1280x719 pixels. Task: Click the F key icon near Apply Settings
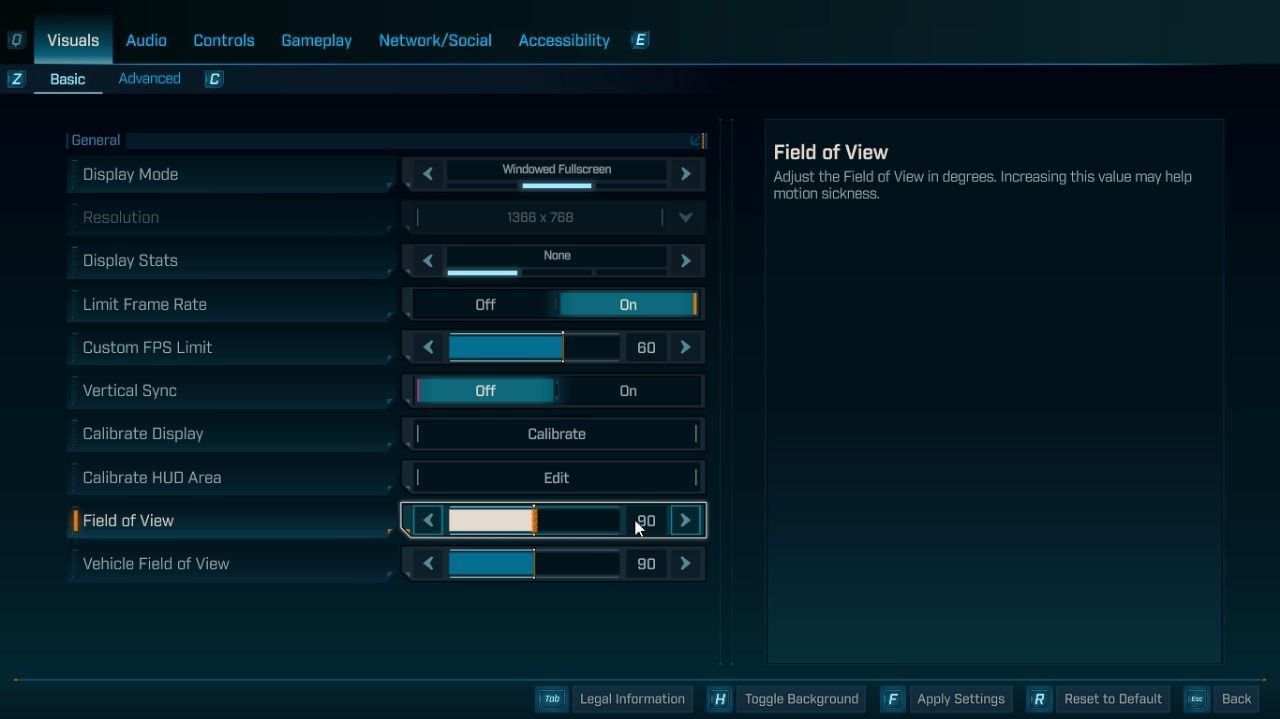point(891,699)
